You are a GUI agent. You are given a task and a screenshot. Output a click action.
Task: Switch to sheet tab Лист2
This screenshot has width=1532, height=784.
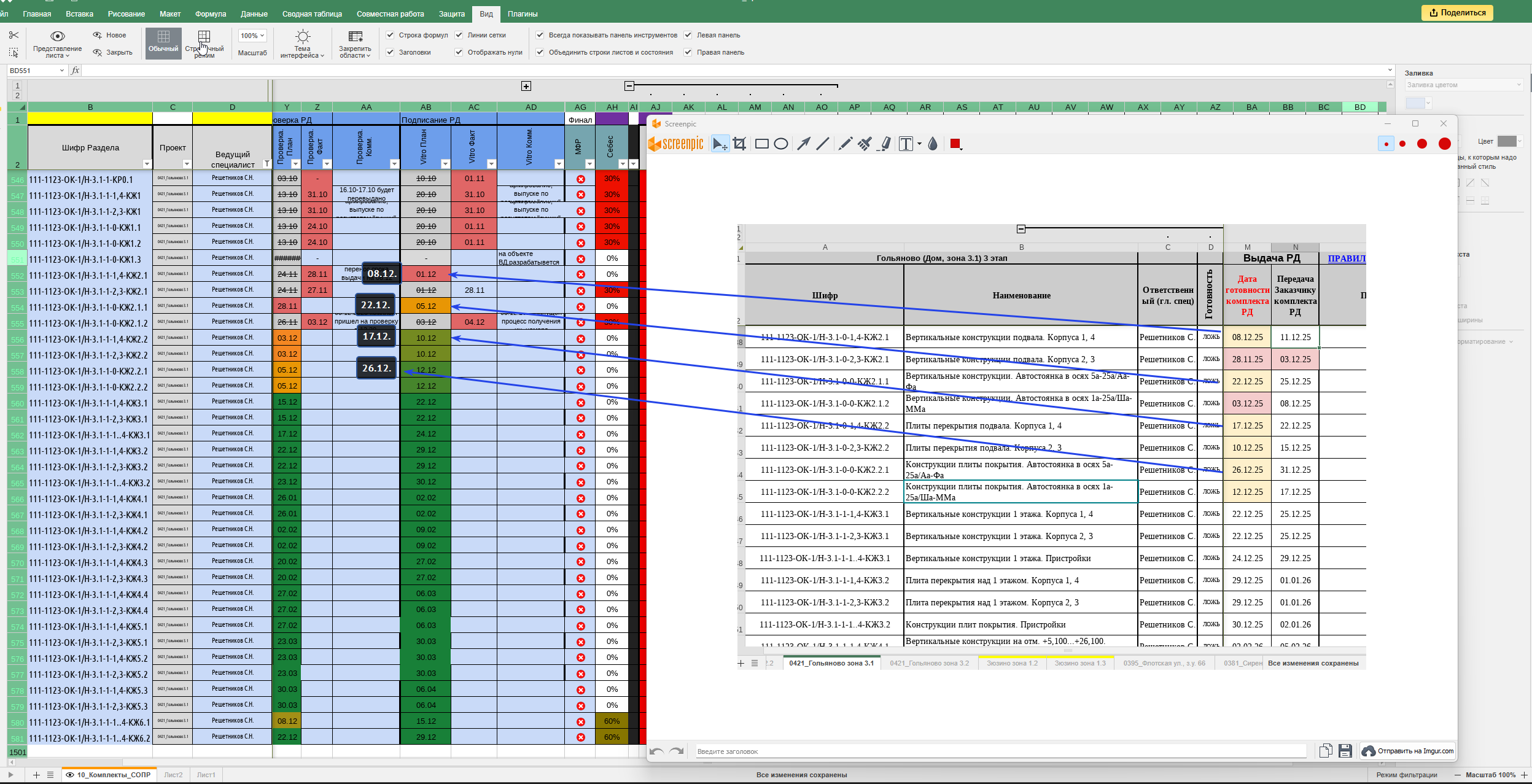tap(173, 775)
